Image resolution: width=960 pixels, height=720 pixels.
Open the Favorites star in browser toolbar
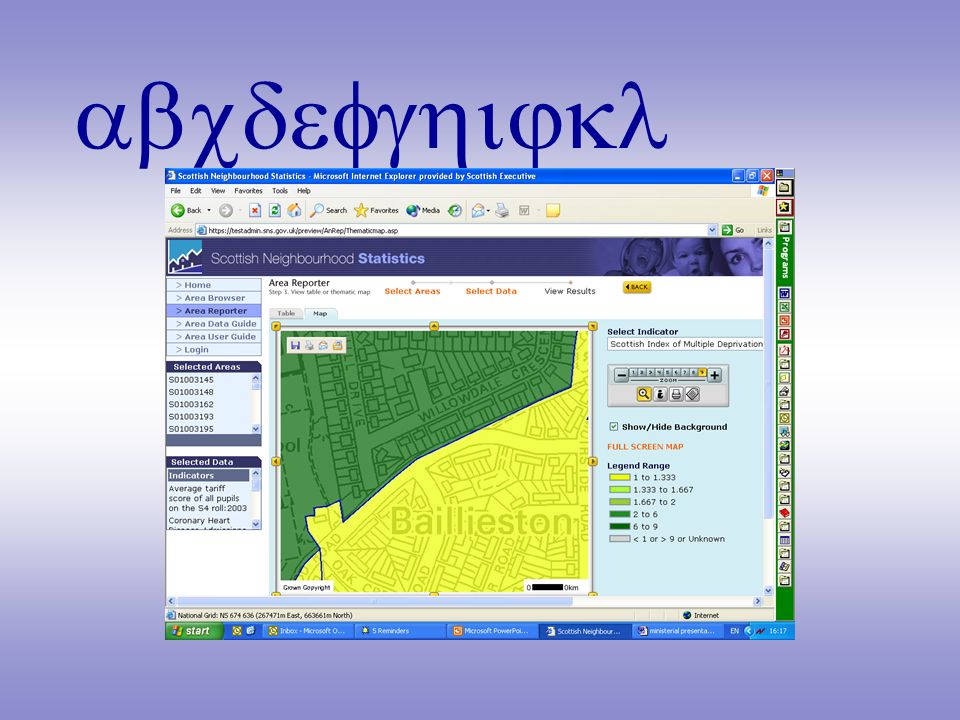(376, 211)
